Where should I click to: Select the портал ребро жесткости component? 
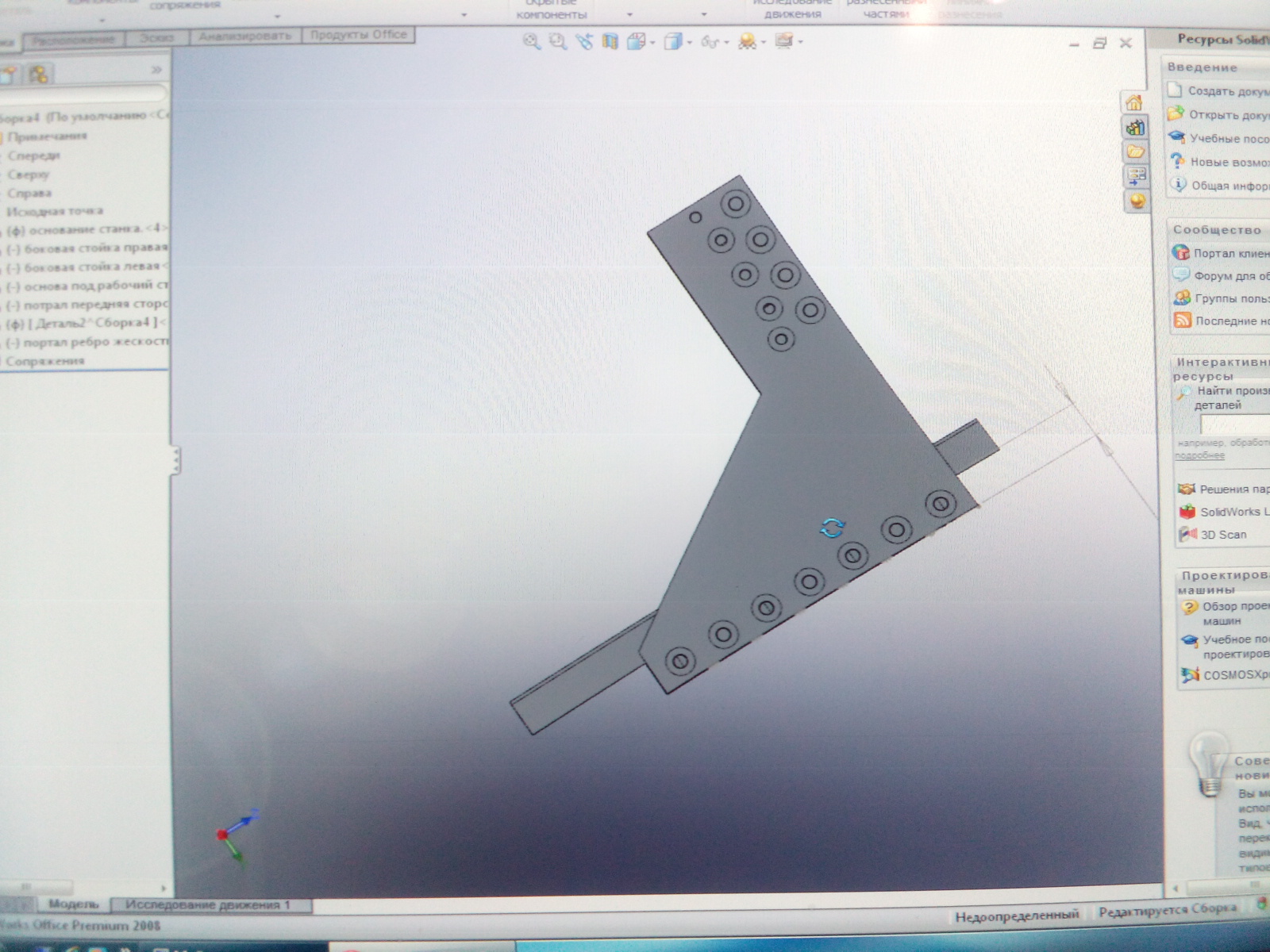click(x=86, y=342)
